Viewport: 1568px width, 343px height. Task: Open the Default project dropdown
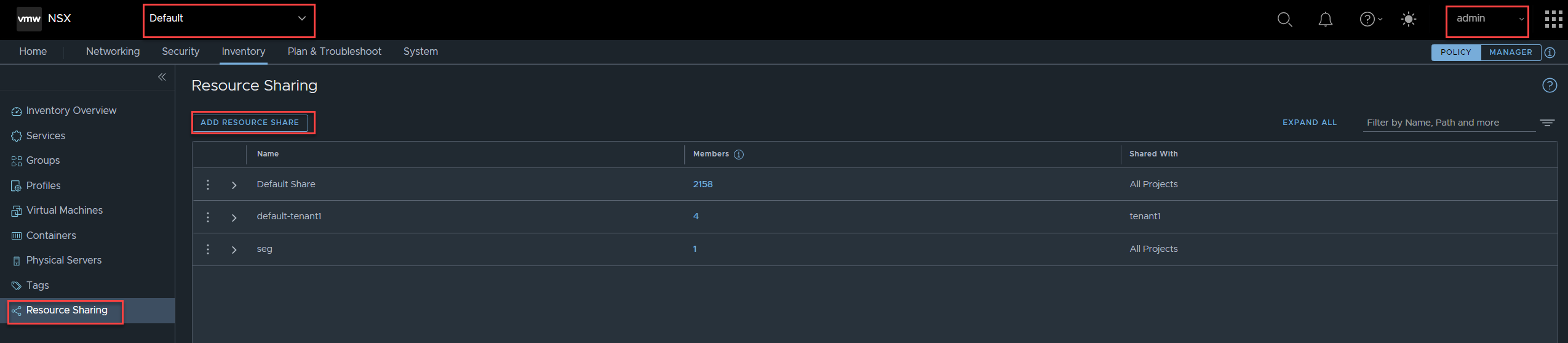pyautogui.click(x=228, y=20)
